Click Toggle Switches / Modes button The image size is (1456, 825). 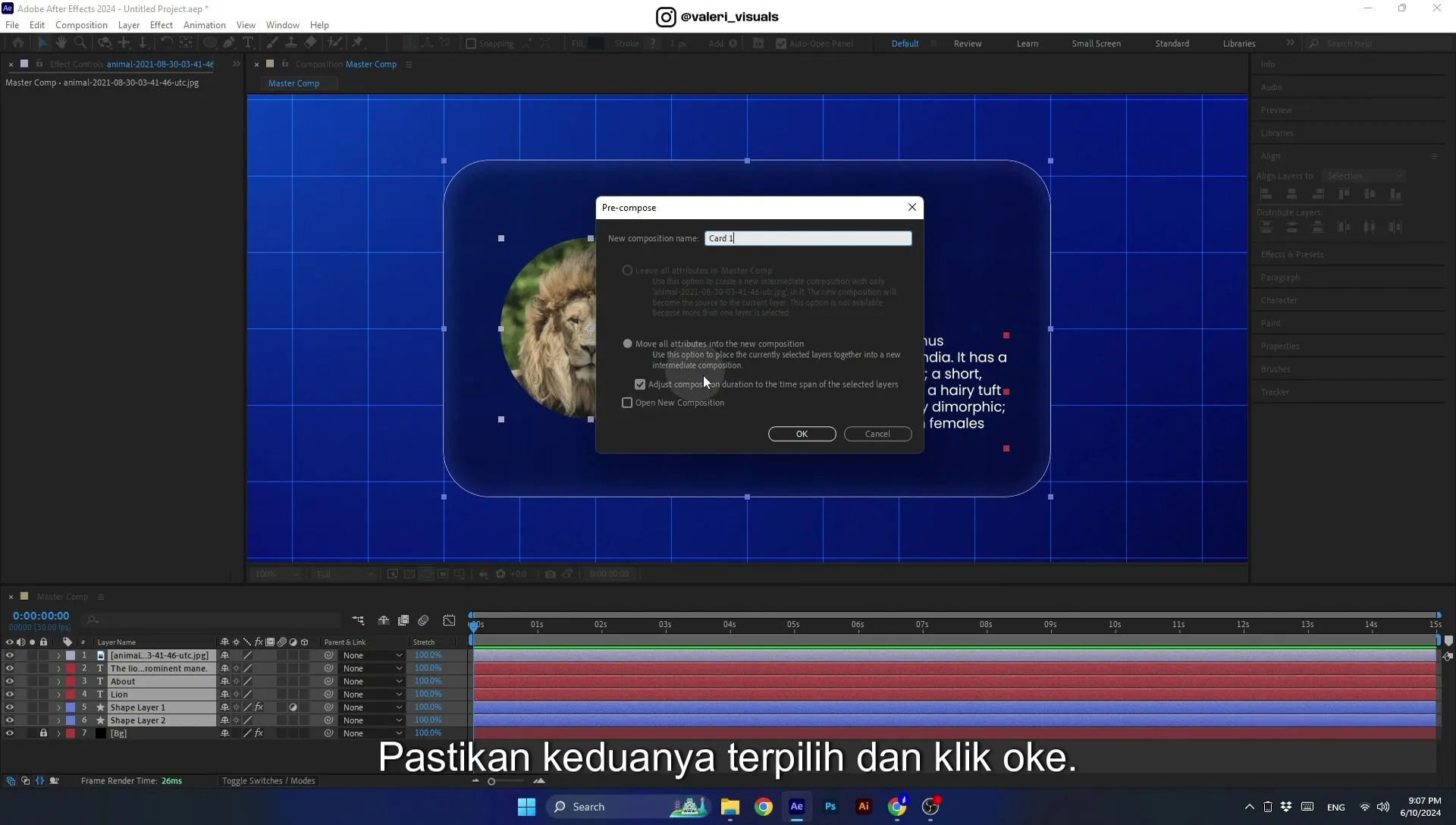tap(268, 781)
